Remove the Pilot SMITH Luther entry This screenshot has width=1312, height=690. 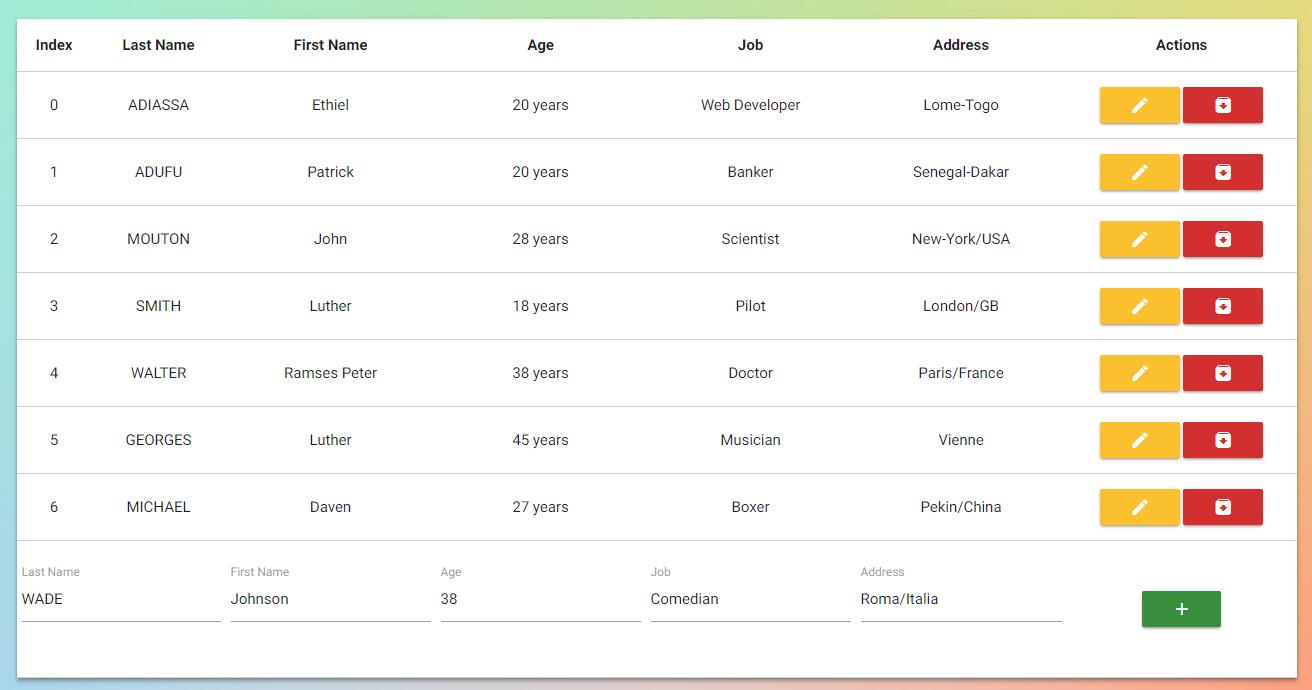coord(1223,306)
